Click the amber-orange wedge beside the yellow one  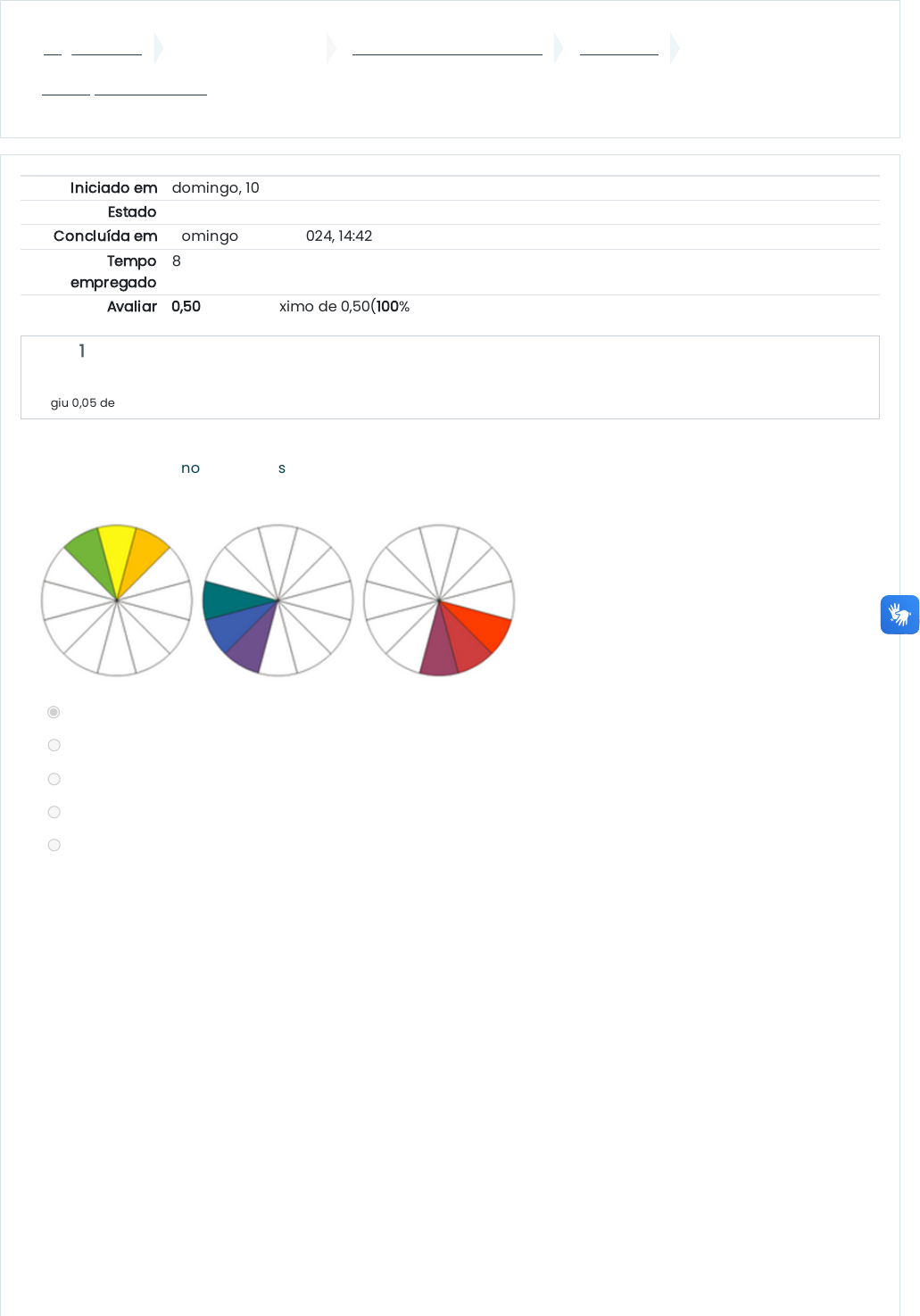click(141, 558)
